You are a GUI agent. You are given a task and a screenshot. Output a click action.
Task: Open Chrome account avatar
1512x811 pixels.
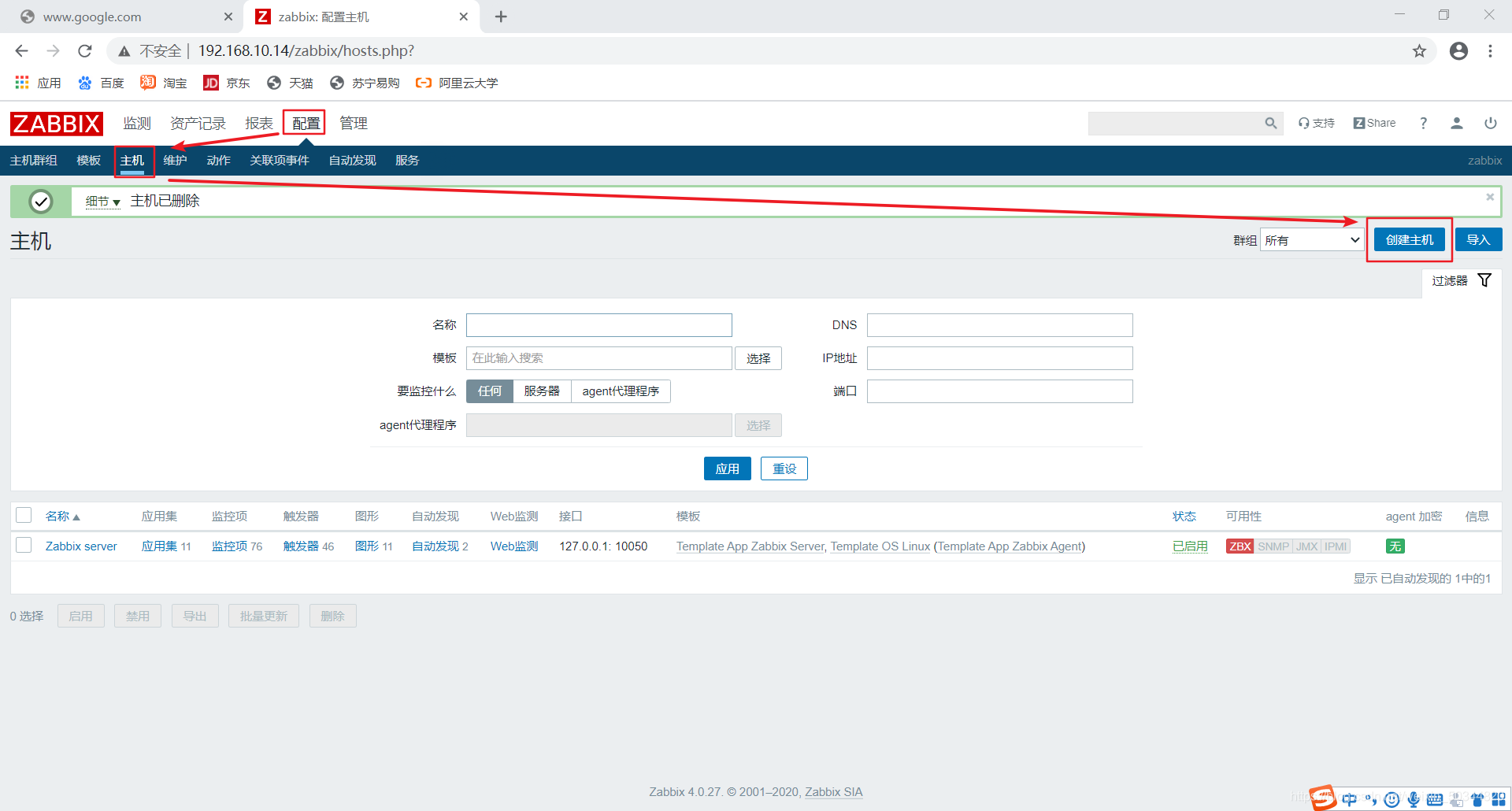pos(1458,51)
